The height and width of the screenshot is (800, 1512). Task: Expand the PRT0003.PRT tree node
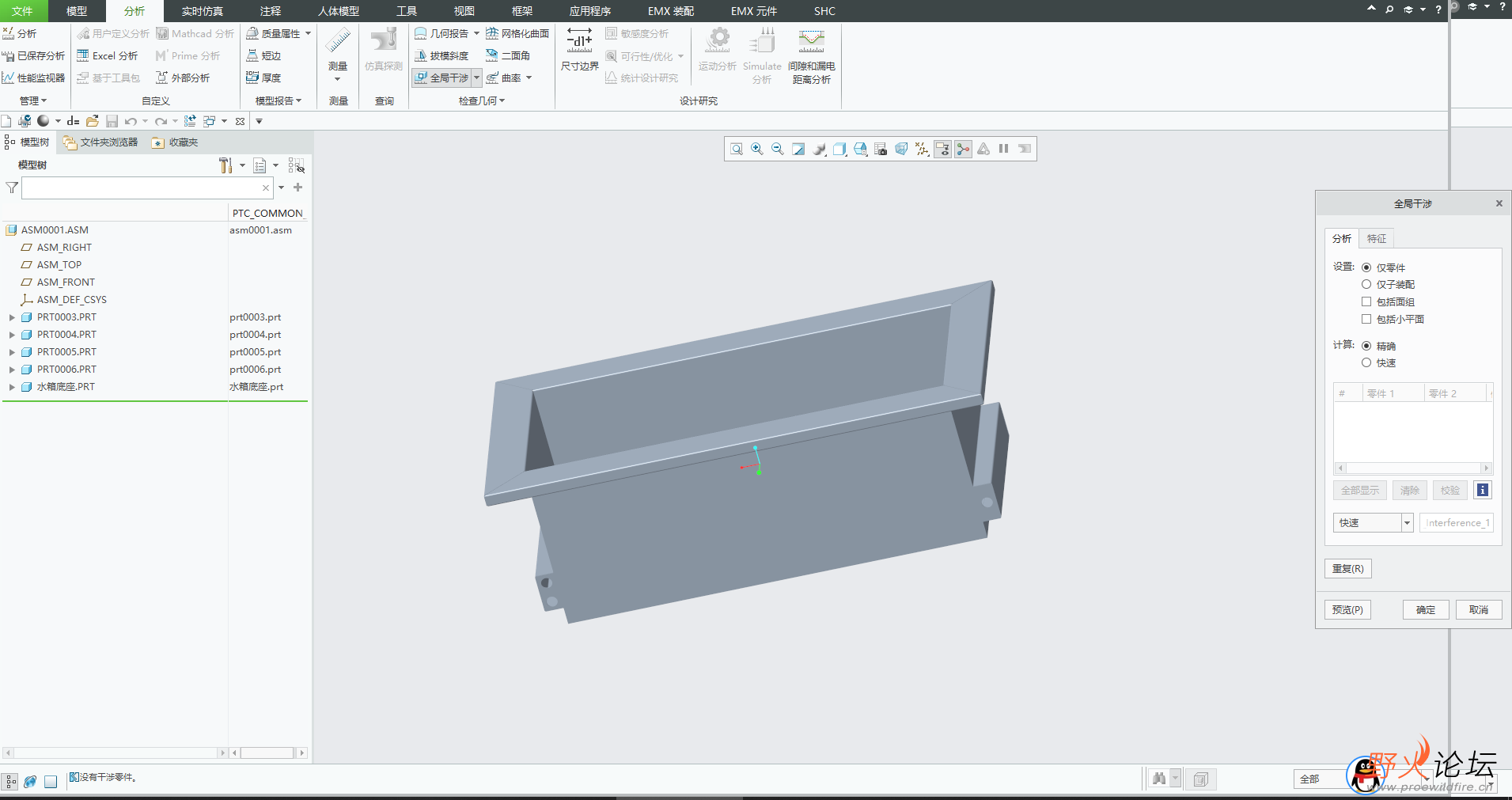pyautogui.click(x=12, y=317)
